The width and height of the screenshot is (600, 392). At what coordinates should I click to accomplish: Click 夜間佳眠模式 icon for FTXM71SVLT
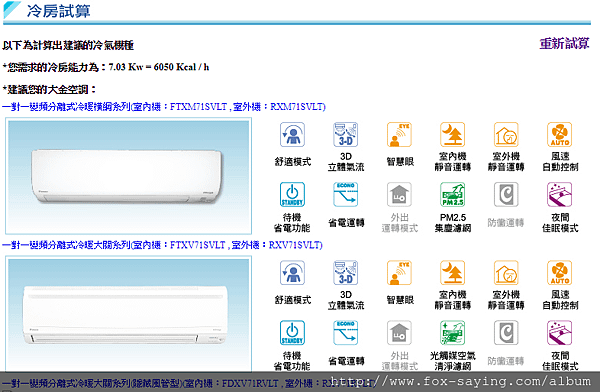(560, 195)
